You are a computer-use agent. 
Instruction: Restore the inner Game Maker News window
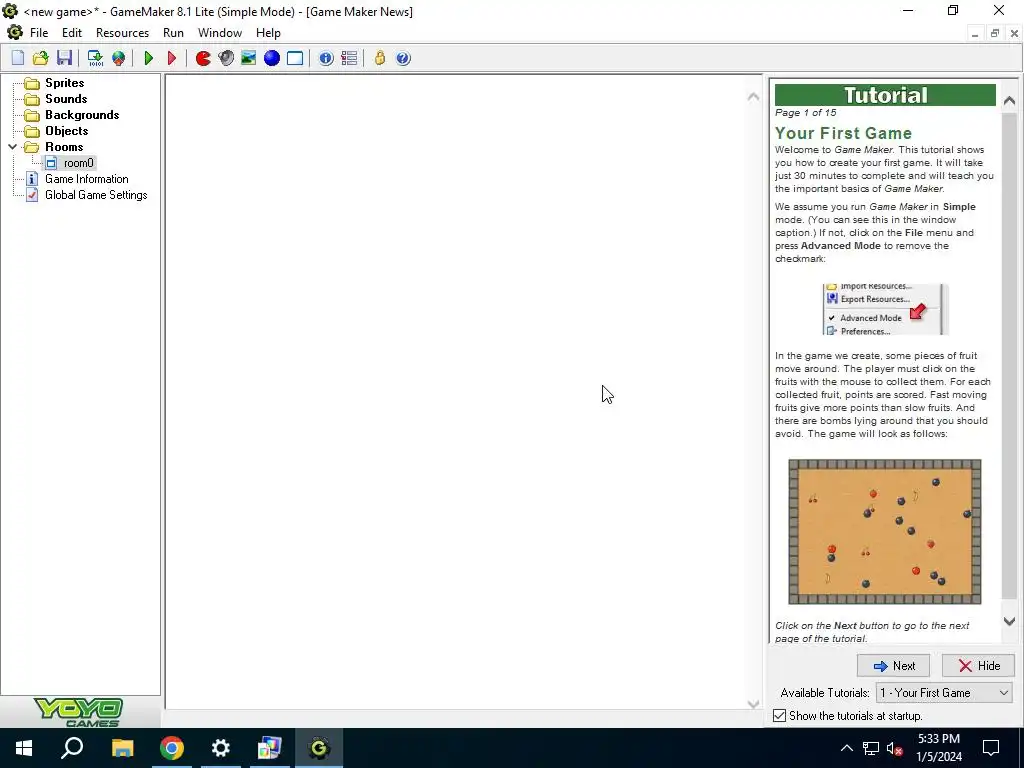click(x=995, y=33)
